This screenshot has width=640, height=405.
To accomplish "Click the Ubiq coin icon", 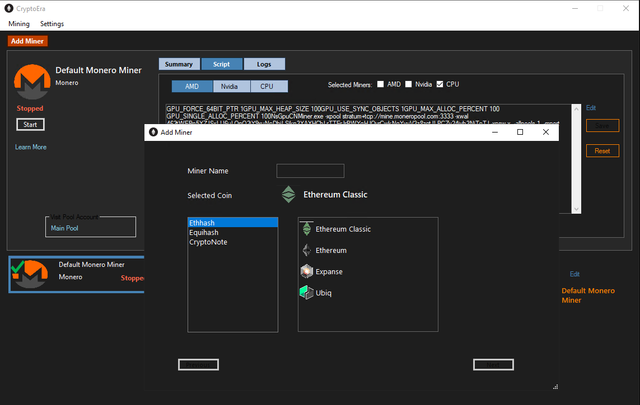I will tap(307, 292).
